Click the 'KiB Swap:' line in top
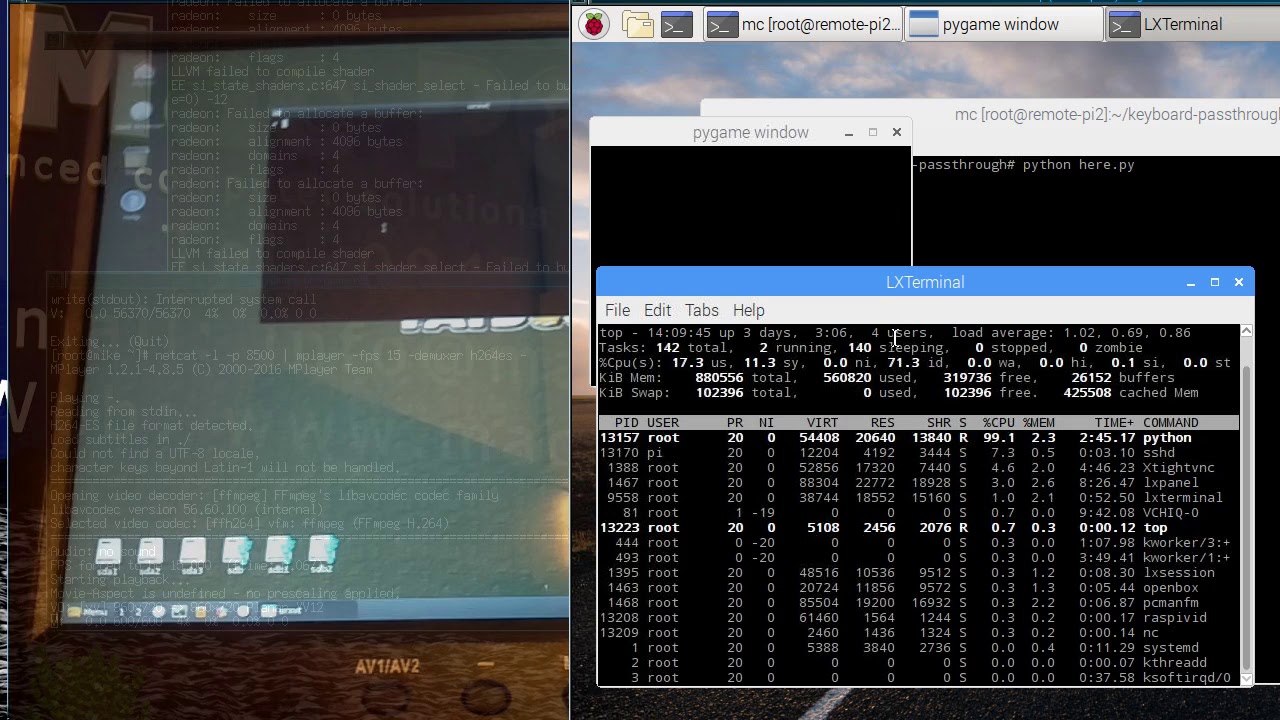This screenshot has height=720, width=1280. tap(899, 392)
